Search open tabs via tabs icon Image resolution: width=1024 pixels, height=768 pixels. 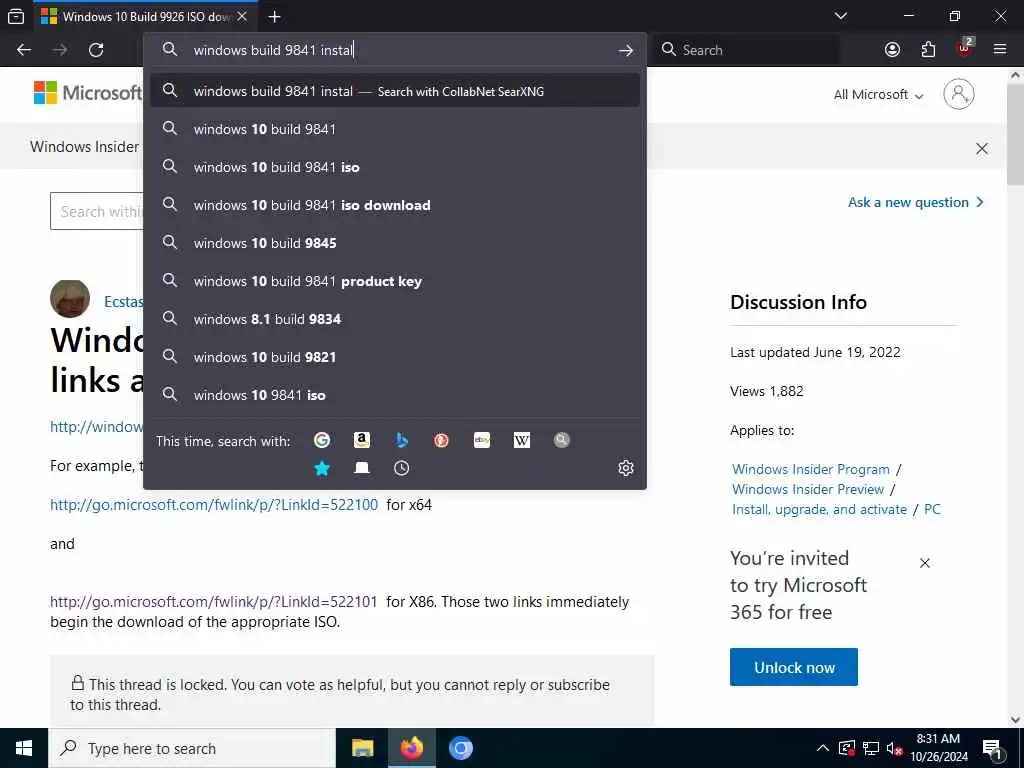point(362,468)
